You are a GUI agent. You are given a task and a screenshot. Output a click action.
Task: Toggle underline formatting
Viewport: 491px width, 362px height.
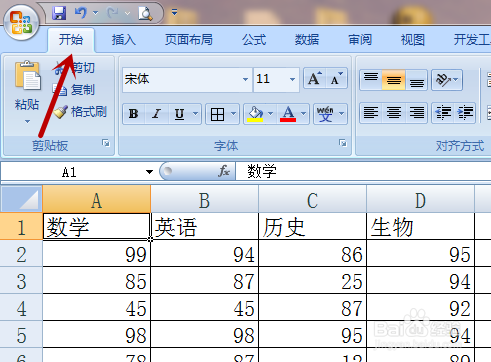[x=180, y=114]
